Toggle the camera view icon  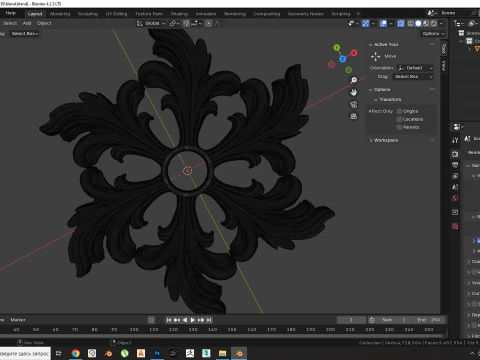[x=354, y=104]
